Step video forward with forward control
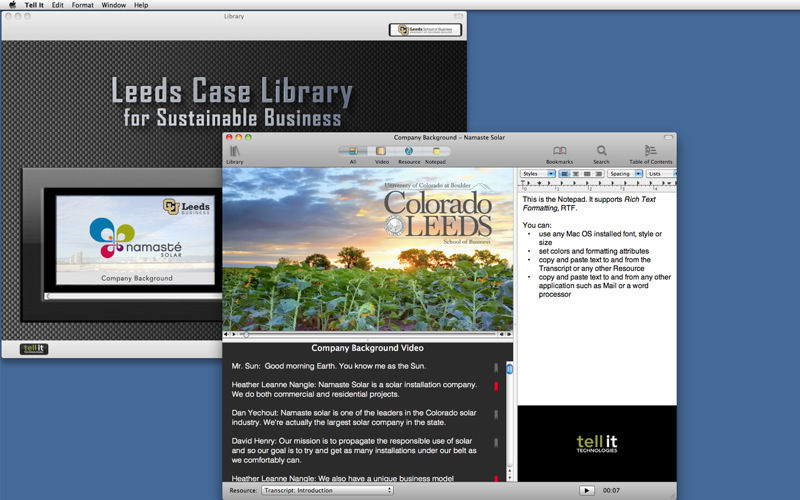This screenshot has width=800, height=500. (x=509, y=334)
